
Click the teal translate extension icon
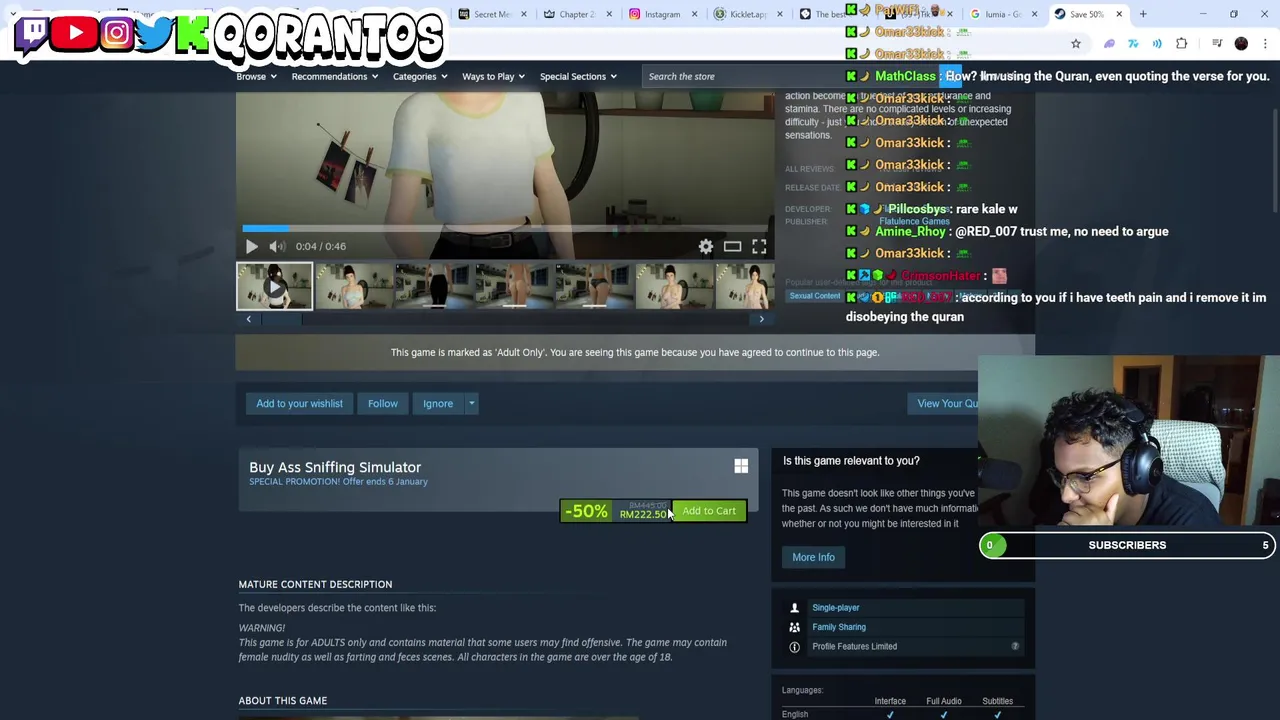tap(1133, 44)
